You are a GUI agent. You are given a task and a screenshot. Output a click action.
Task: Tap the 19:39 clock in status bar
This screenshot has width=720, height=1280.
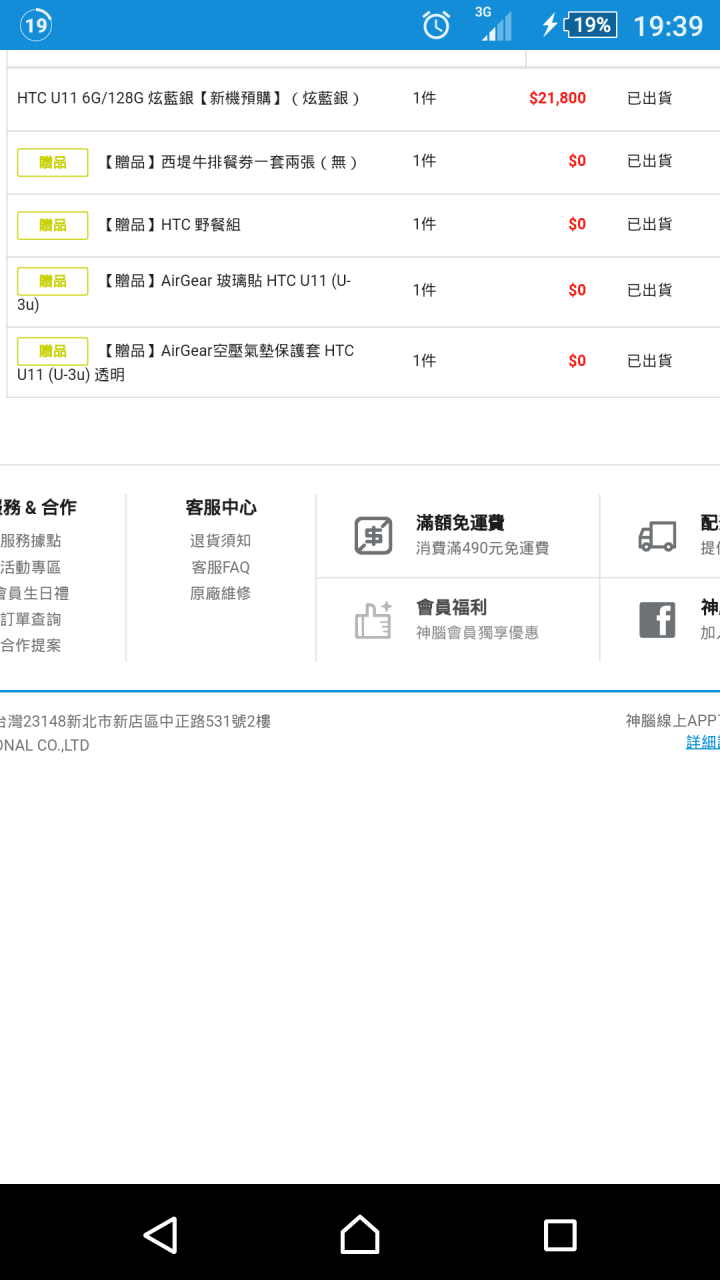pyautogui.click(x=668, y=25)
